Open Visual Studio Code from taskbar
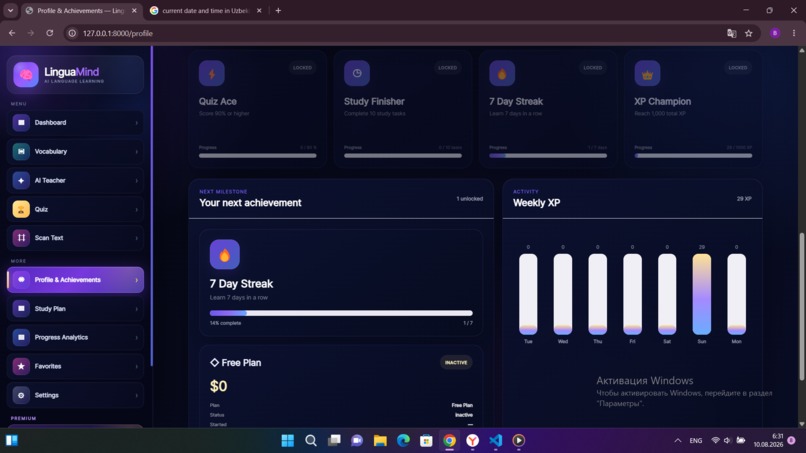Viewport: 806px width, 453px height. click(496, 440)
